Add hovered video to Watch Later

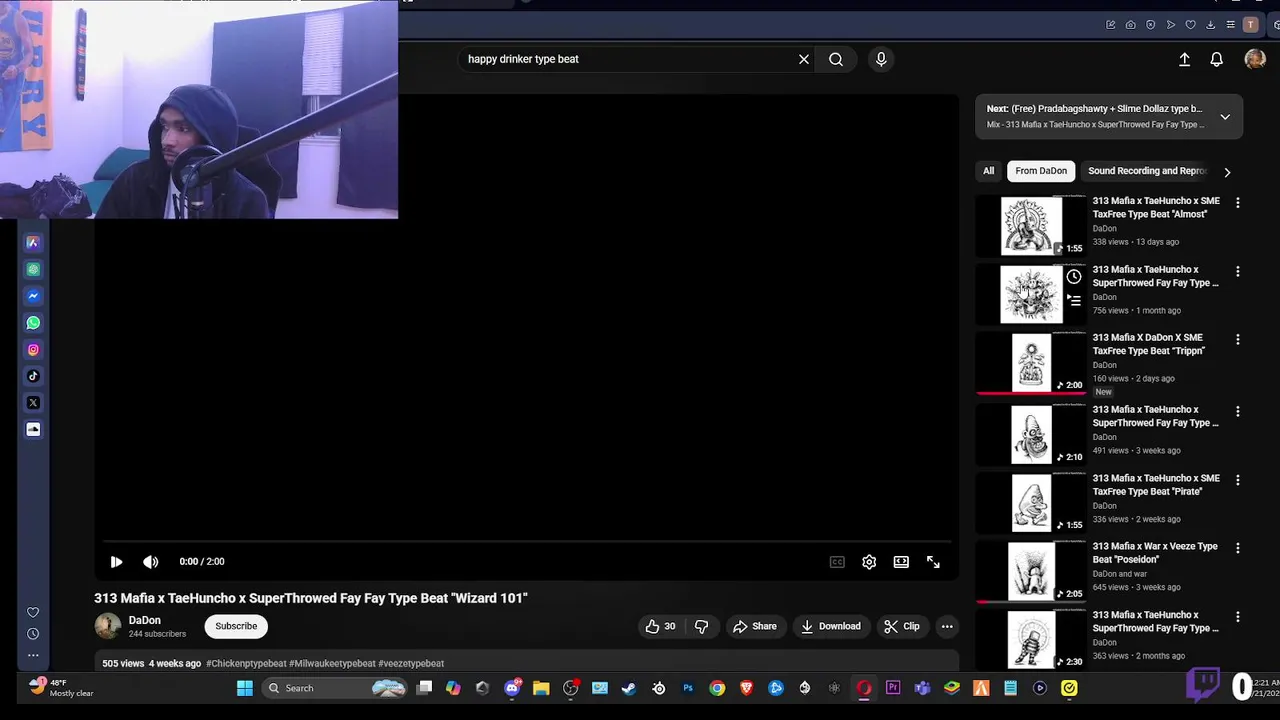(x=1074, y=277)
